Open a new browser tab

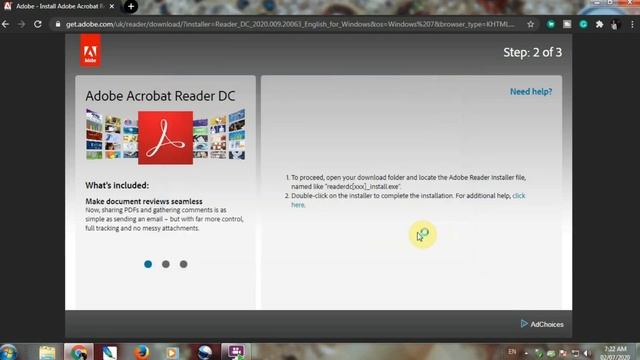coord(131,7)
